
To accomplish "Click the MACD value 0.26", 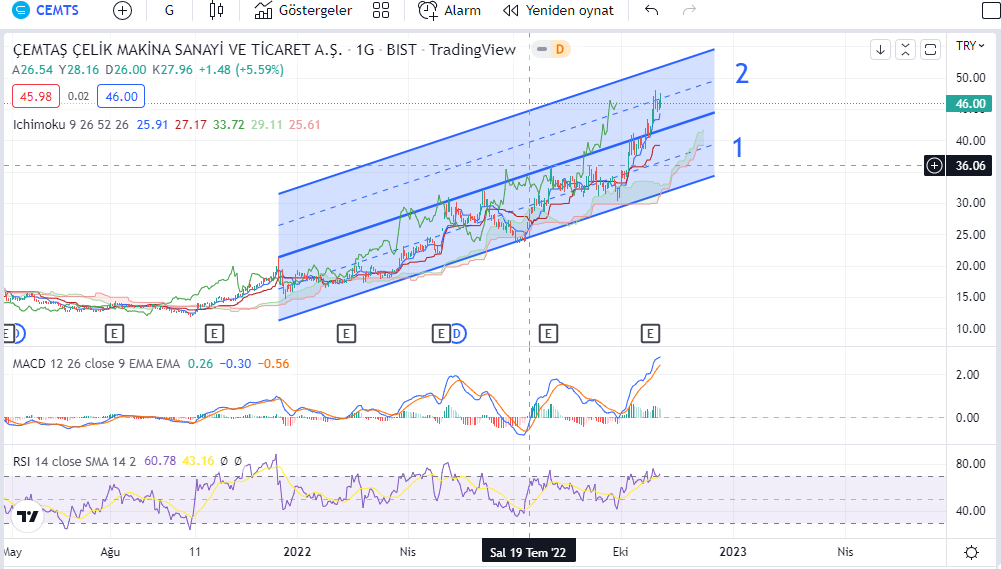I will 200,363.
